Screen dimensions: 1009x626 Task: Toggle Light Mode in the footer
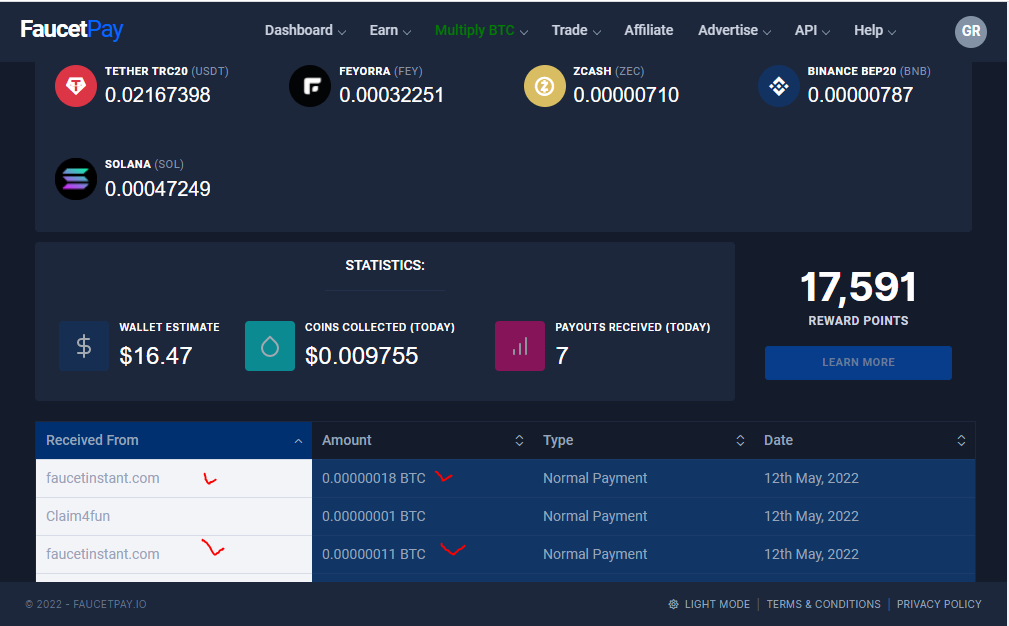click(x=709, y=604)
